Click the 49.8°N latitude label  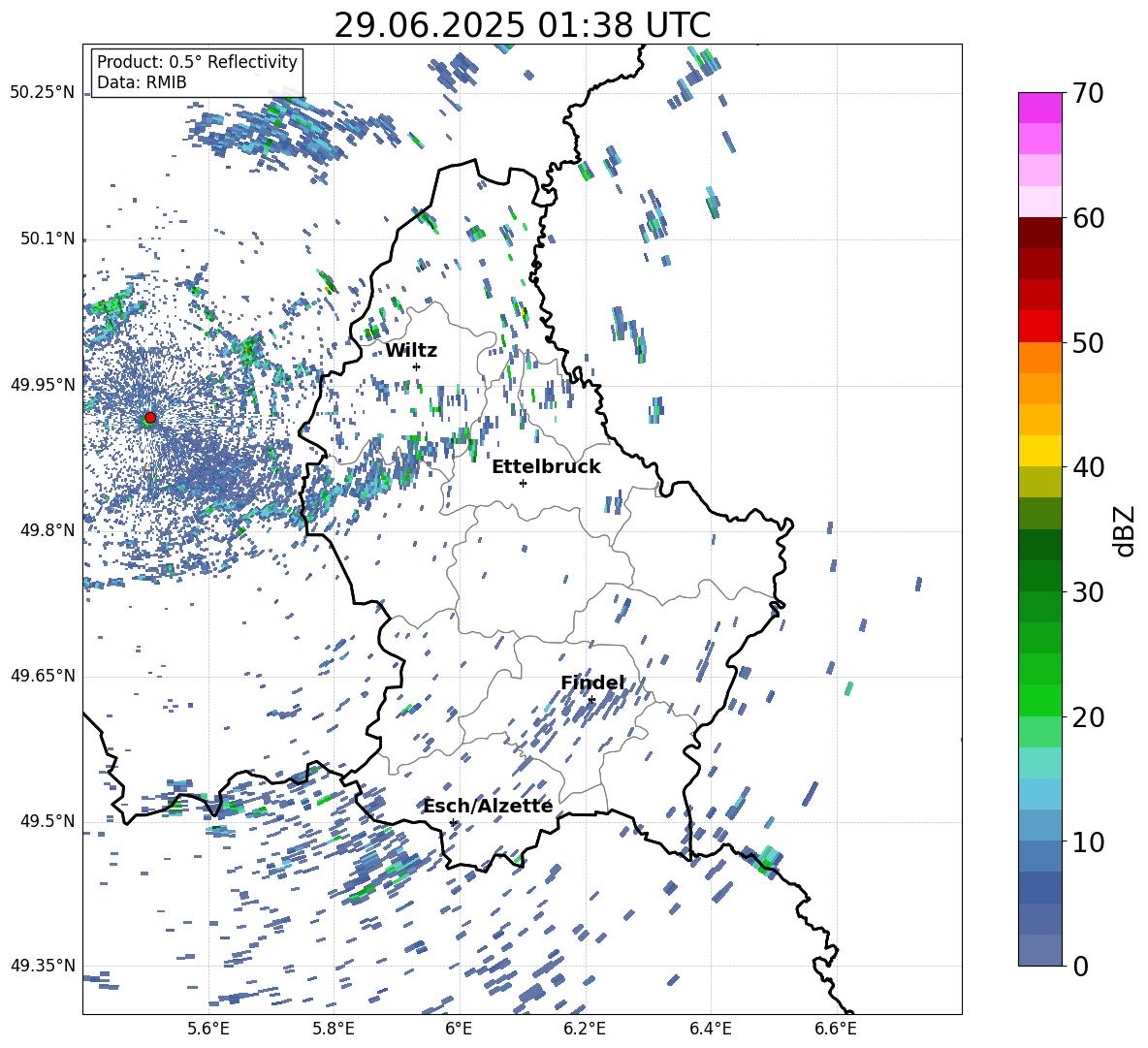[x=48, y=530]
